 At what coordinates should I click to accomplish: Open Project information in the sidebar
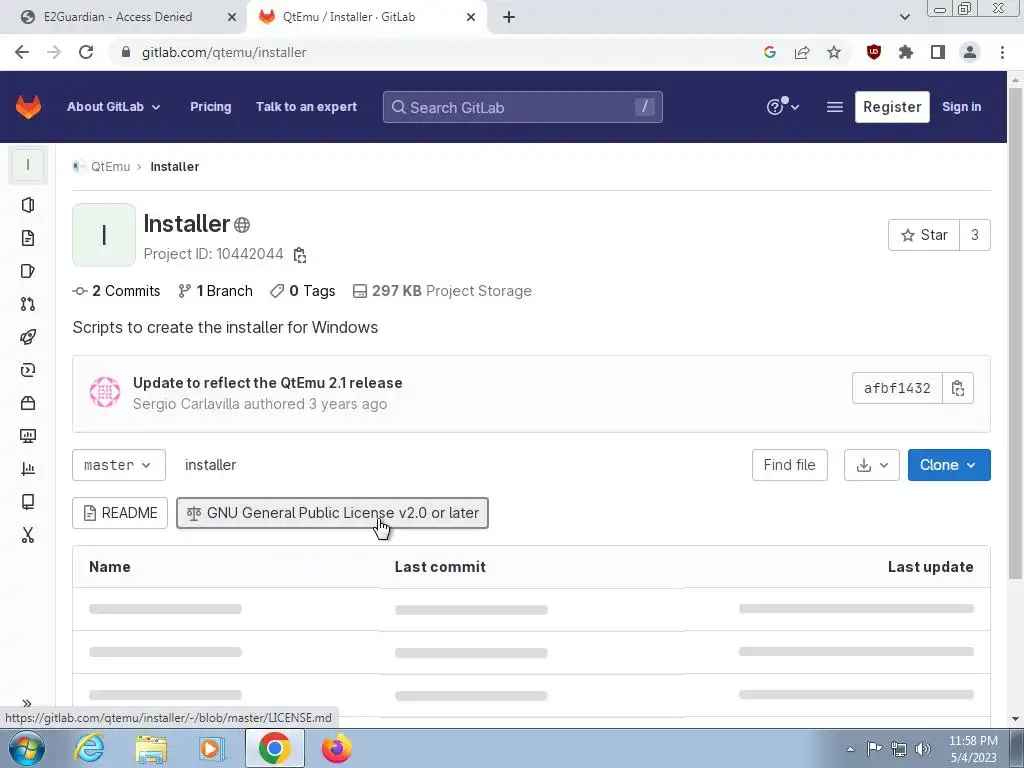pos(27,205)
